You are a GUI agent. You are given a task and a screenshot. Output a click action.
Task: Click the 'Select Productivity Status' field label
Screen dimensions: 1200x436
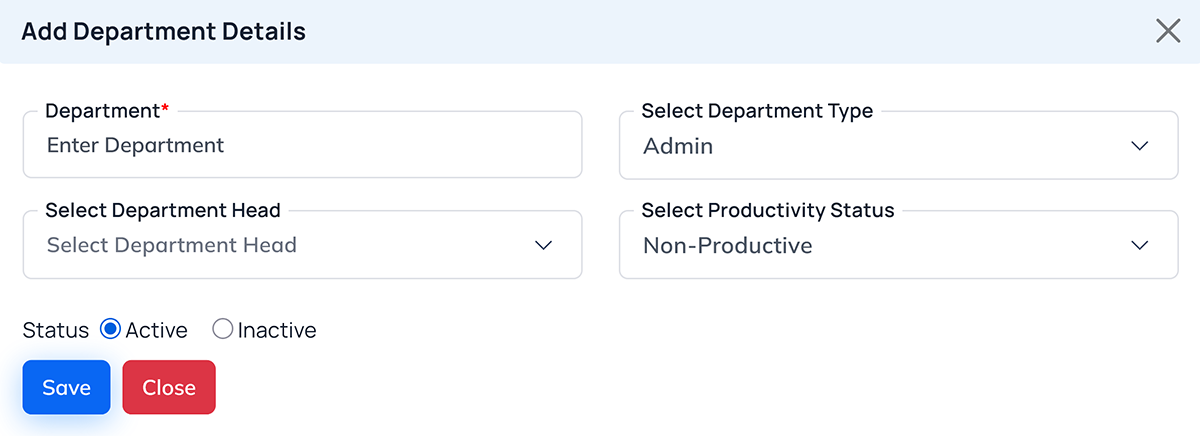click(768, 210)
